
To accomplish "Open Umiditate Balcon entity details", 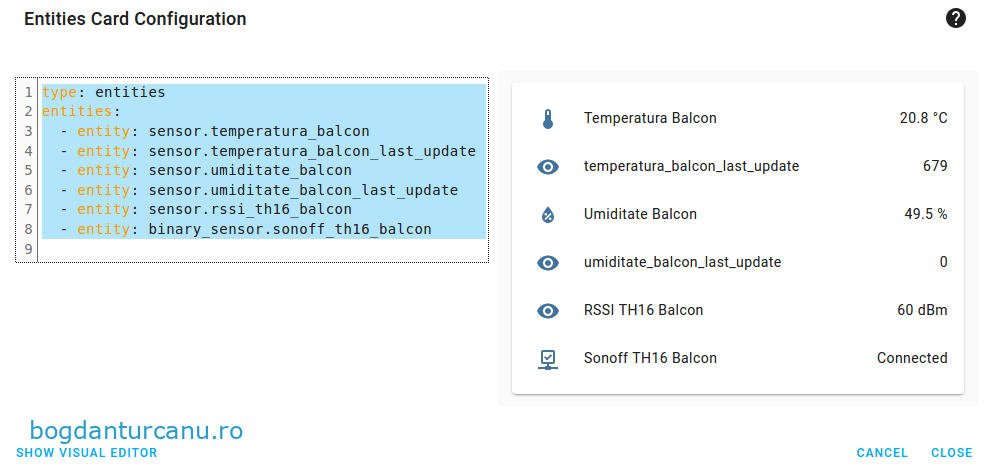I will pyautogui.click(x=640, y=215).
